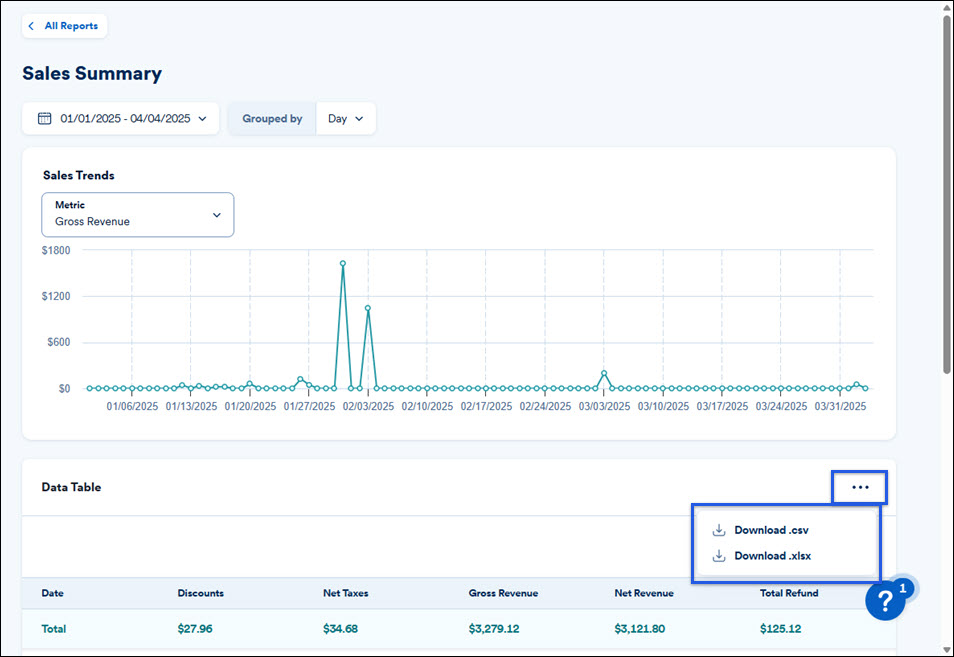Image resolution: width=954 pixels, height=657 pixels.
Task: Navigate back using the All Reports link
Action: pos(70,25)
